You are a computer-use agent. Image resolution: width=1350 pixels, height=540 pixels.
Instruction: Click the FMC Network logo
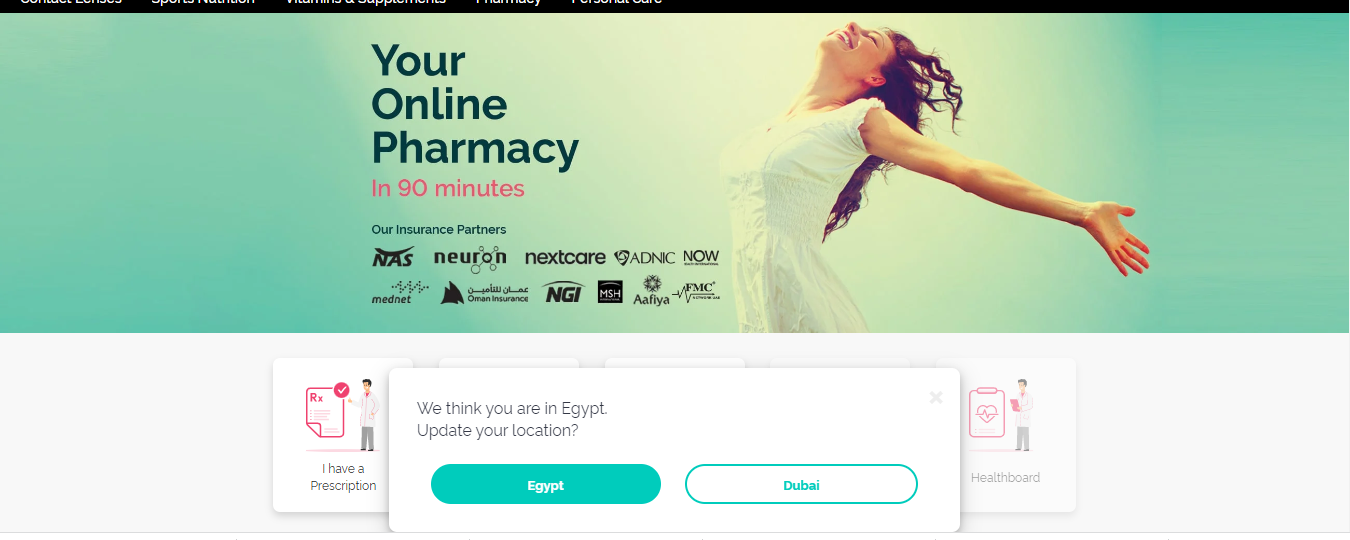(695, 292)
